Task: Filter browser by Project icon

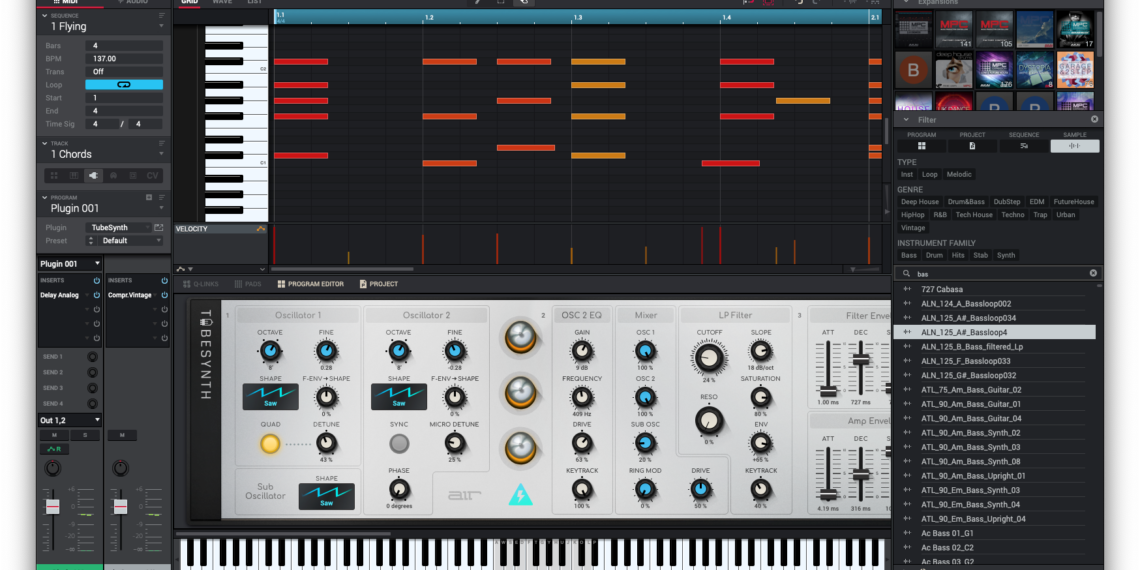Action: point(972,146)
